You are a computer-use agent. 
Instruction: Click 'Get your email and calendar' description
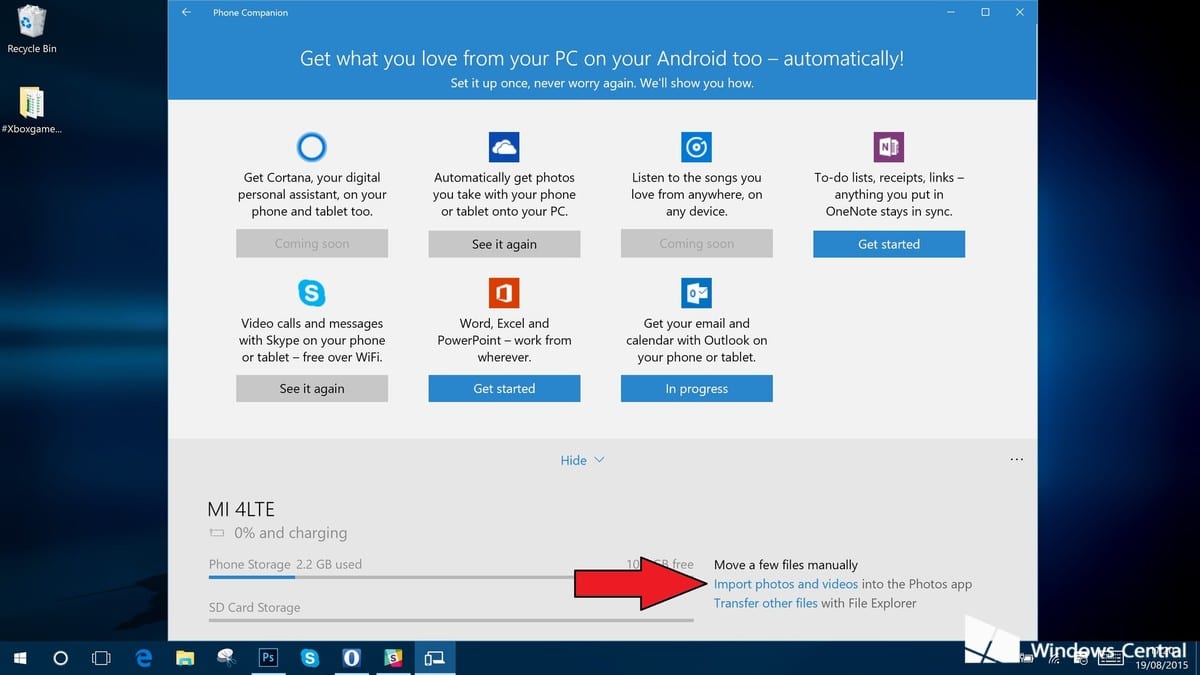(696, 340)
